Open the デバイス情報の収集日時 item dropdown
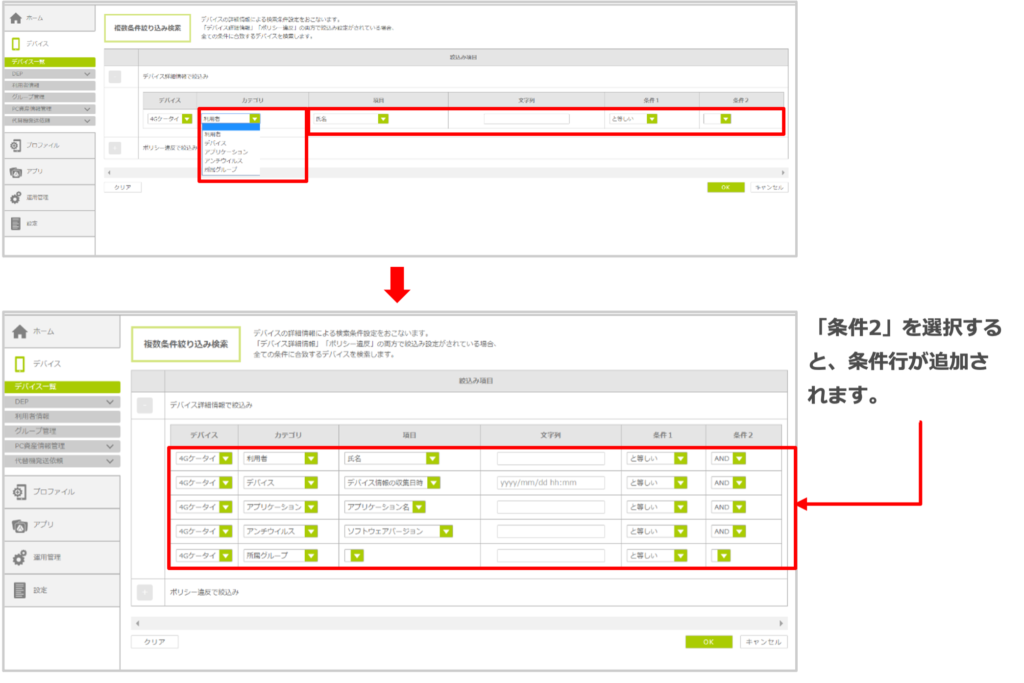1024x683 pixels. point(433,482)
